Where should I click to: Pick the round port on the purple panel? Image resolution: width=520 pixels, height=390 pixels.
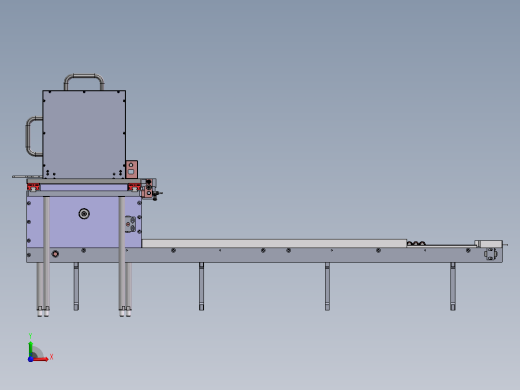84,214
